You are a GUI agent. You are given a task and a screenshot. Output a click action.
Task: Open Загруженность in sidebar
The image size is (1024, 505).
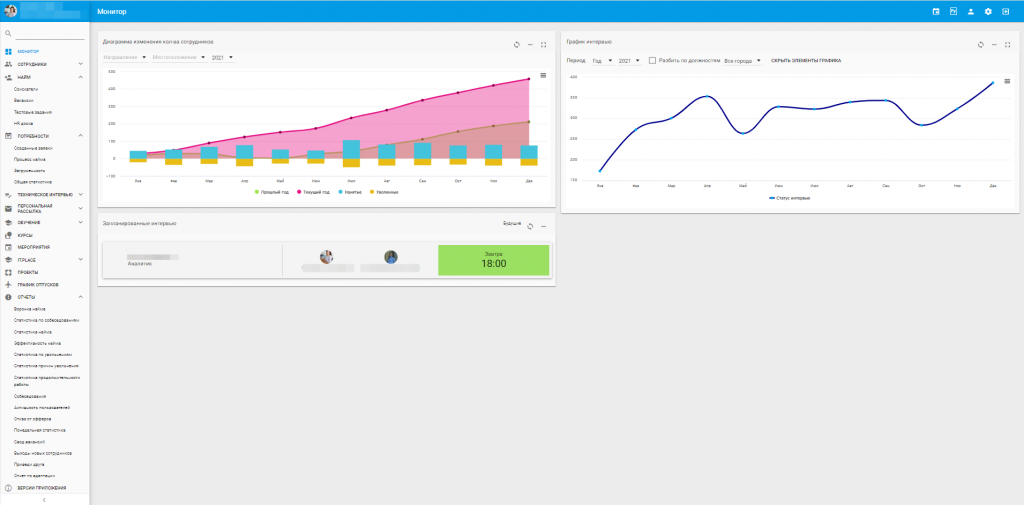coord(31,171)
